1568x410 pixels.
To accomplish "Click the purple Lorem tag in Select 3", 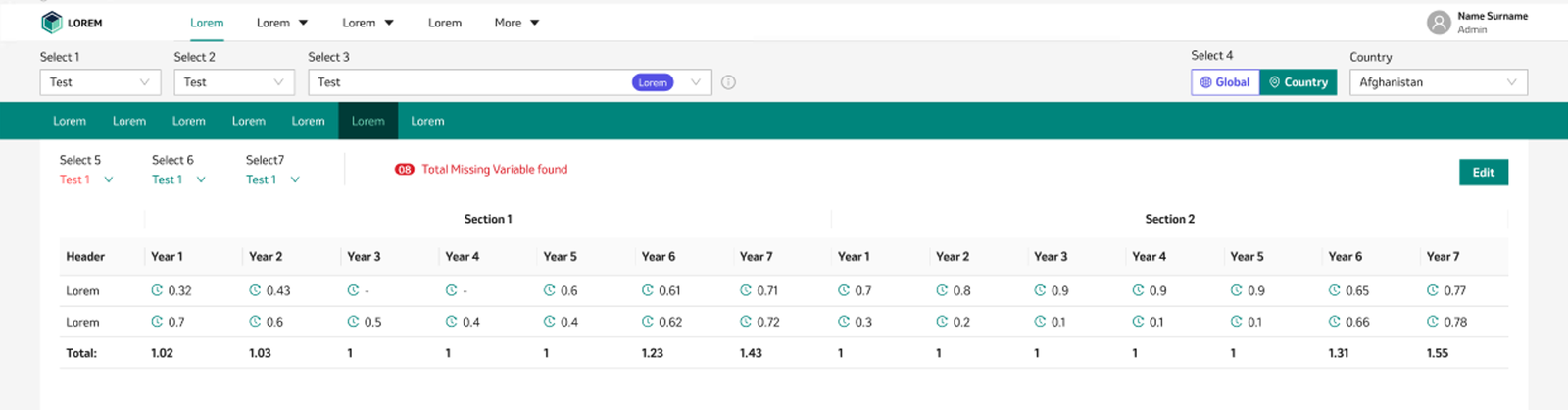I will tap(653, 82).
